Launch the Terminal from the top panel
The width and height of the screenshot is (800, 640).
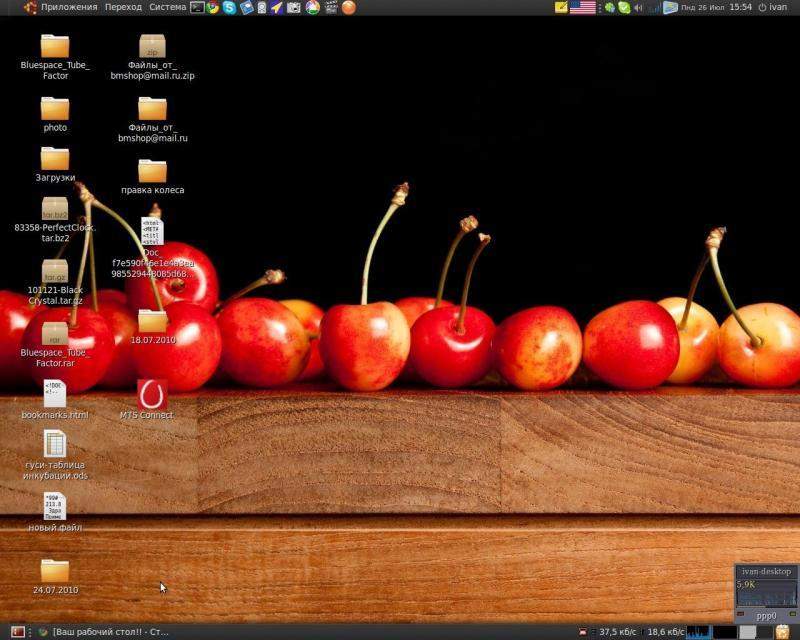[198, 7]
